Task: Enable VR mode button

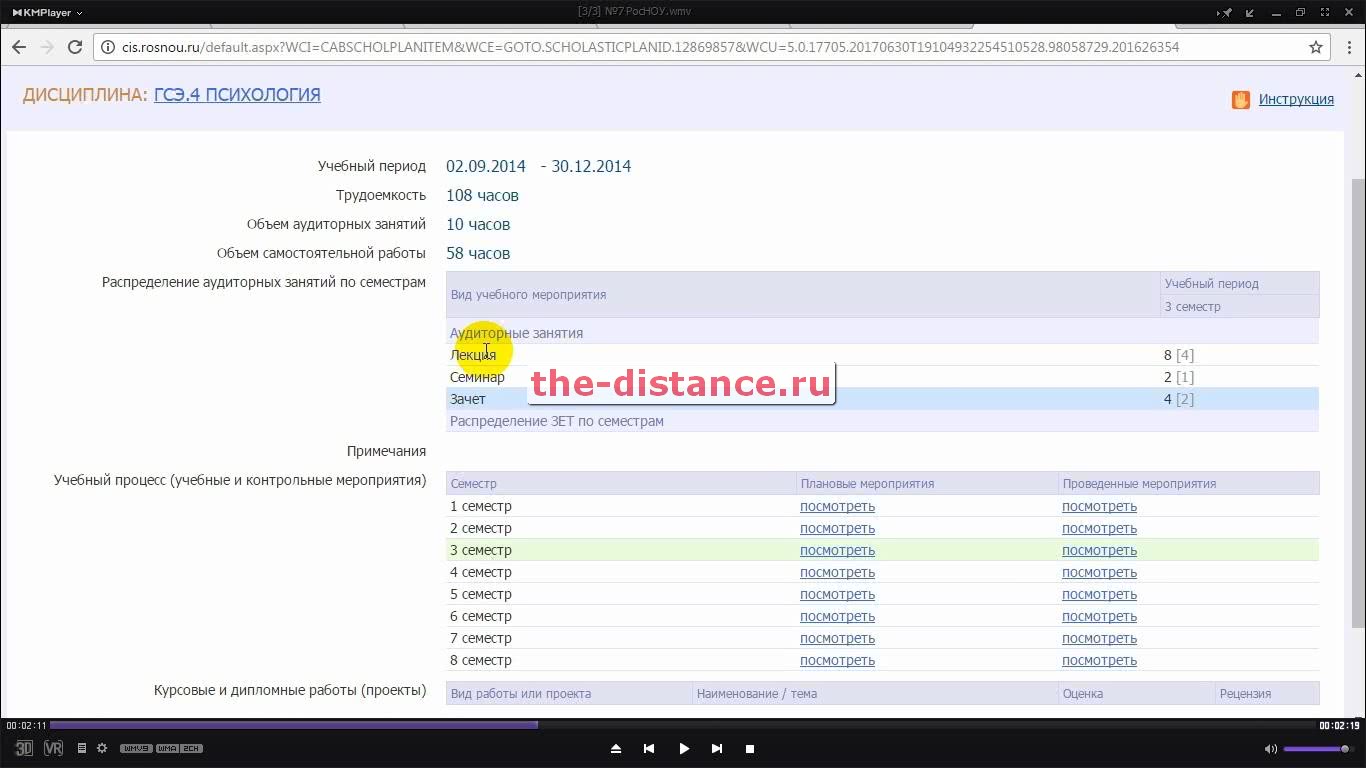Action: 54,748
